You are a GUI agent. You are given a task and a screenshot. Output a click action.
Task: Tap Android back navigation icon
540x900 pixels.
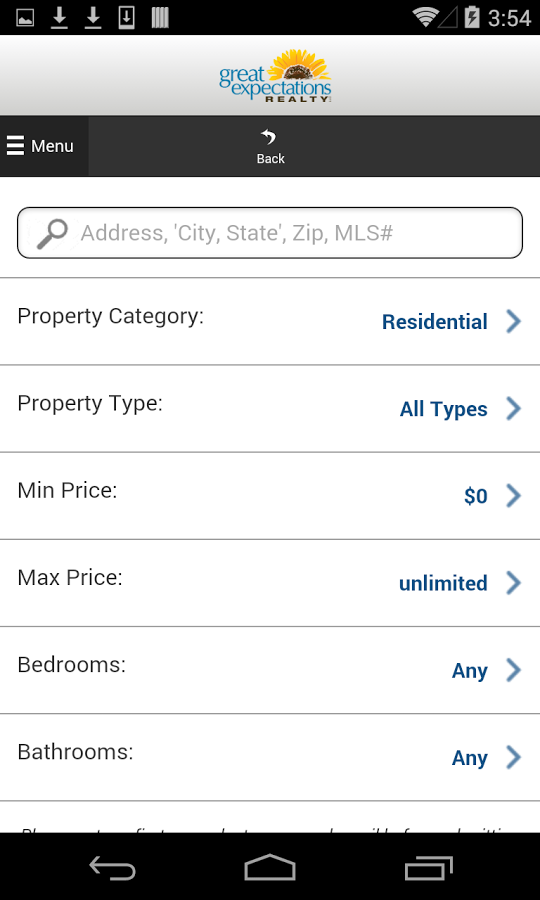point(112,868)
